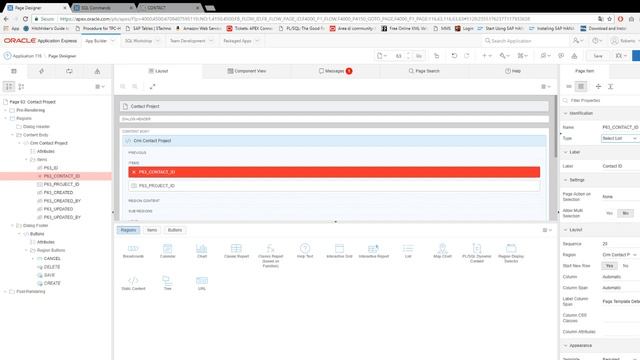This screenshot has height=360, width=640.
Task: Collapse the Layout property group
Action: tap(566, 230)
